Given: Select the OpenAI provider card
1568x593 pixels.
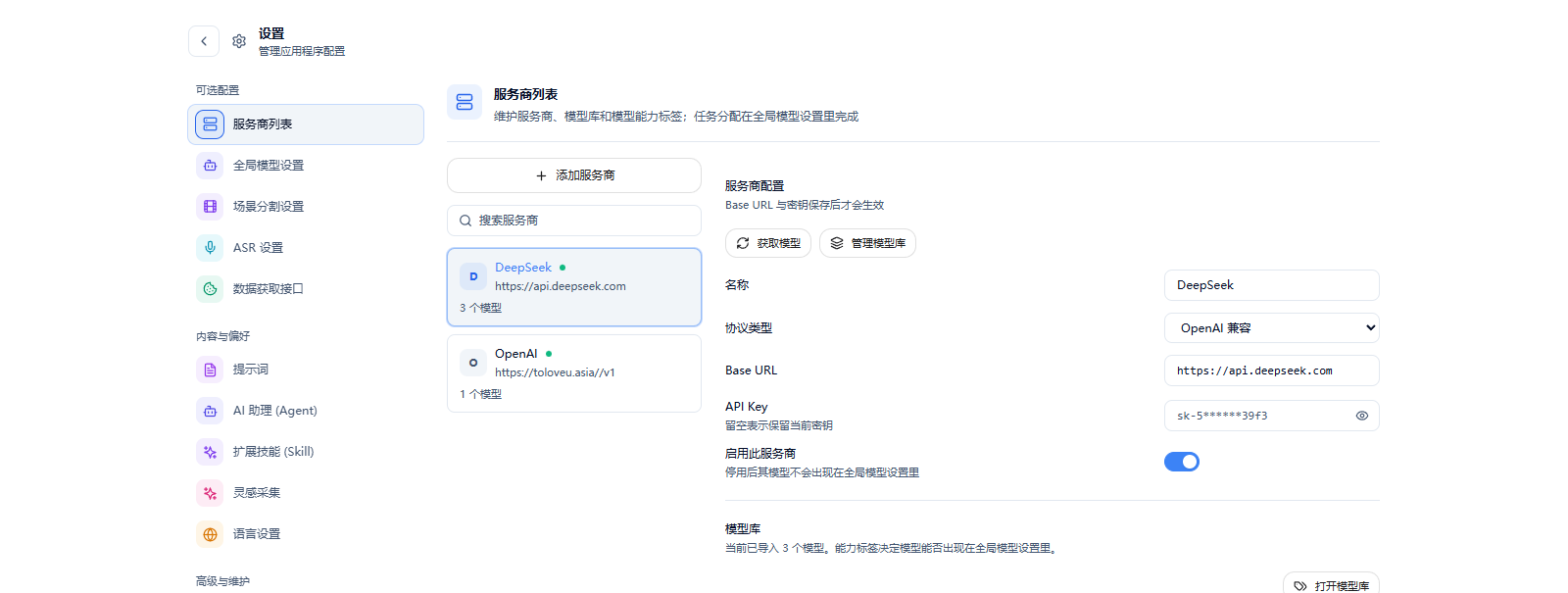Looking at the screenshot, I should pos(574,373).
